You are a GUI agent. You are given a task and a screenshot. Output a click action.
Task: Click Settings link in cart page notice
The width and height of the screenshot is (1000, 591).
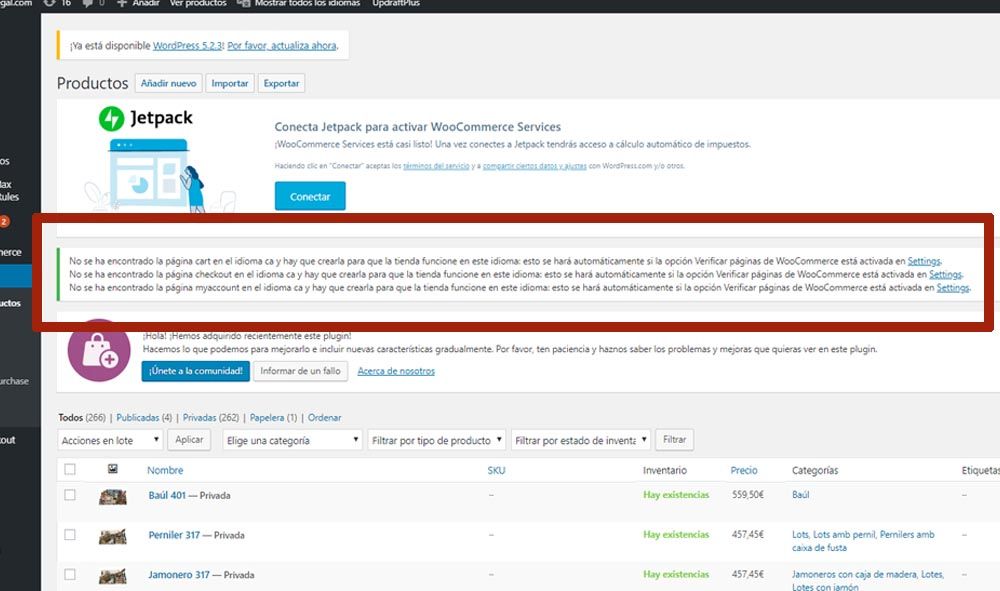point(923,261)
